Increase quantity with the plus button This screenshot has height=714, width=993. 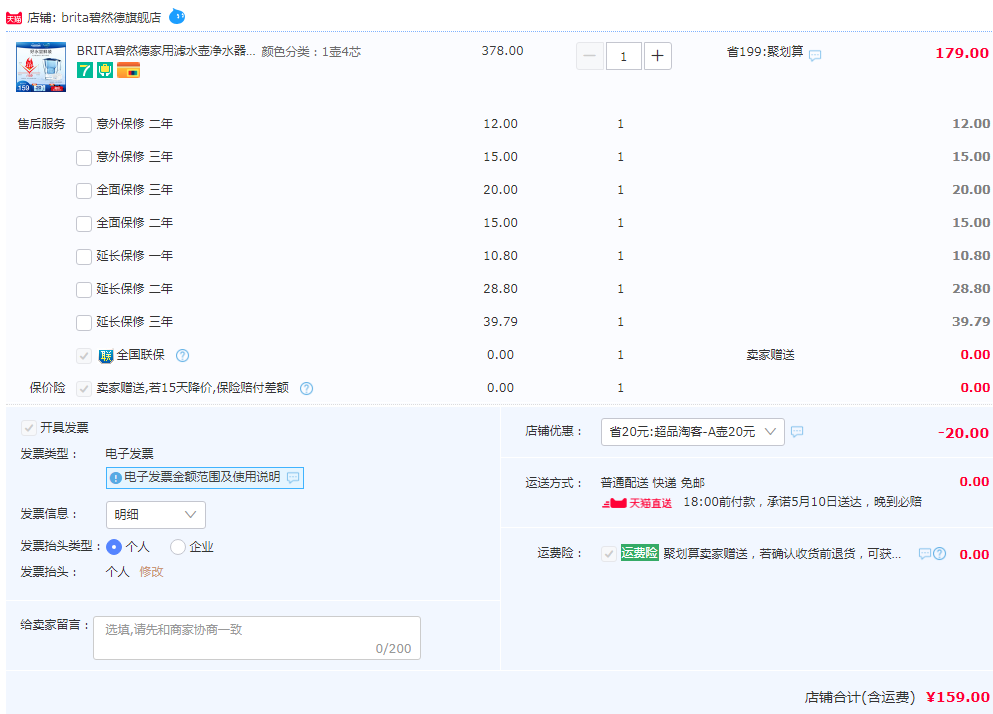click(x=658, y=56)
